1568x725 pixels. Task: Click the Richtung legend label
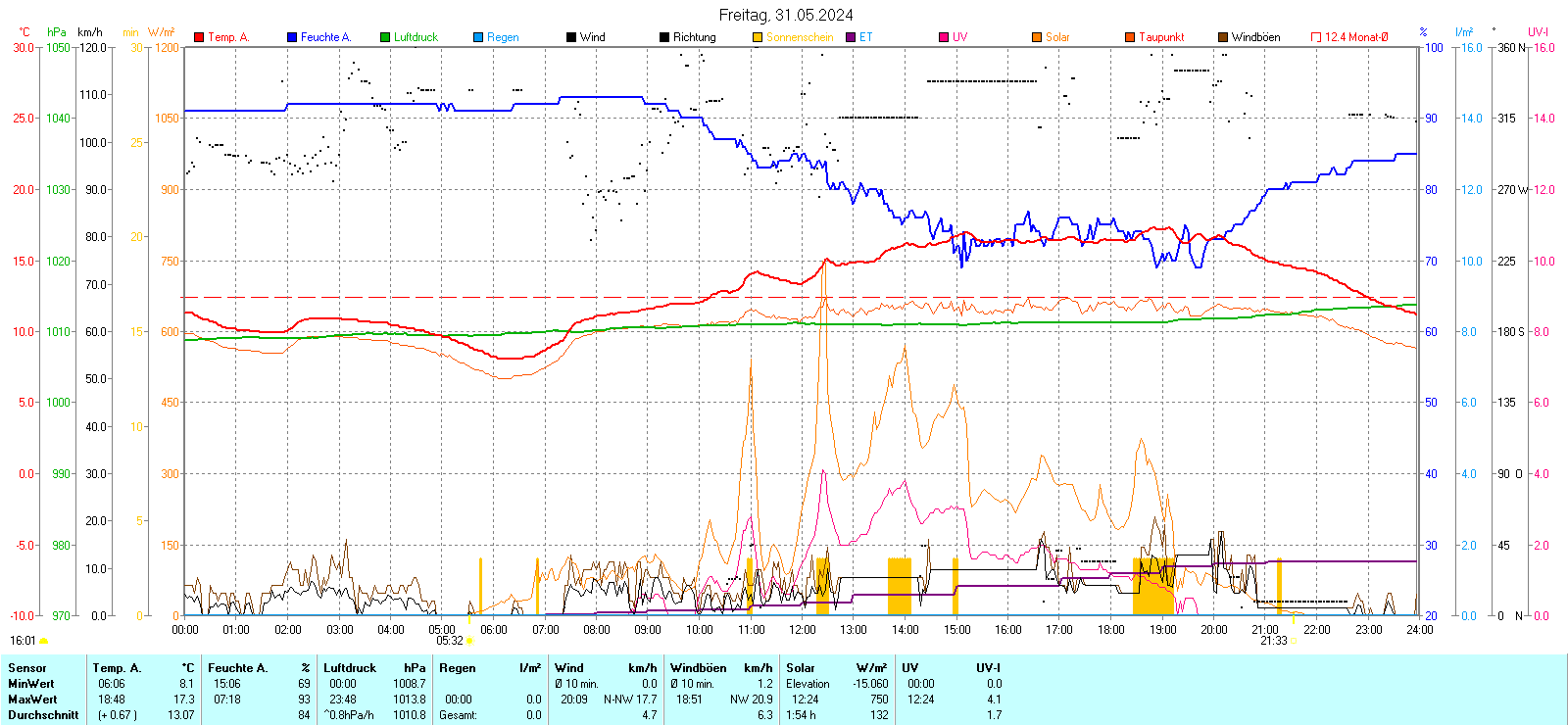tap(694, 37)
